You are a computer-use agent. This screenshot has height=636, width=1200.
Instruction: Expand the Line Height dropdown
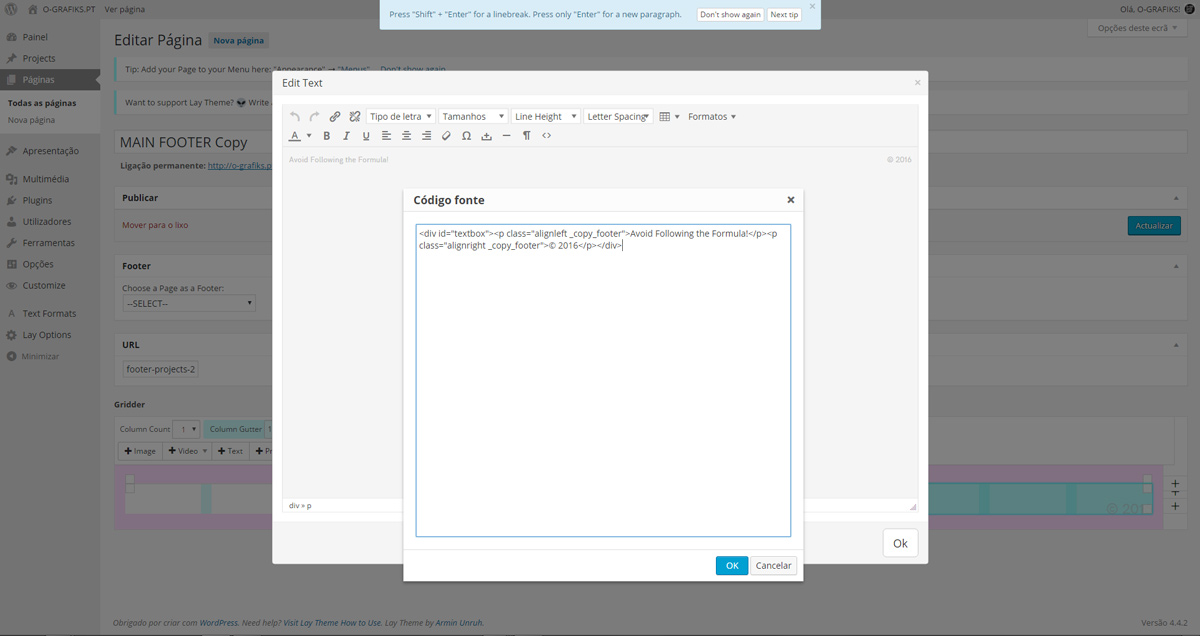tap(546, 117)
